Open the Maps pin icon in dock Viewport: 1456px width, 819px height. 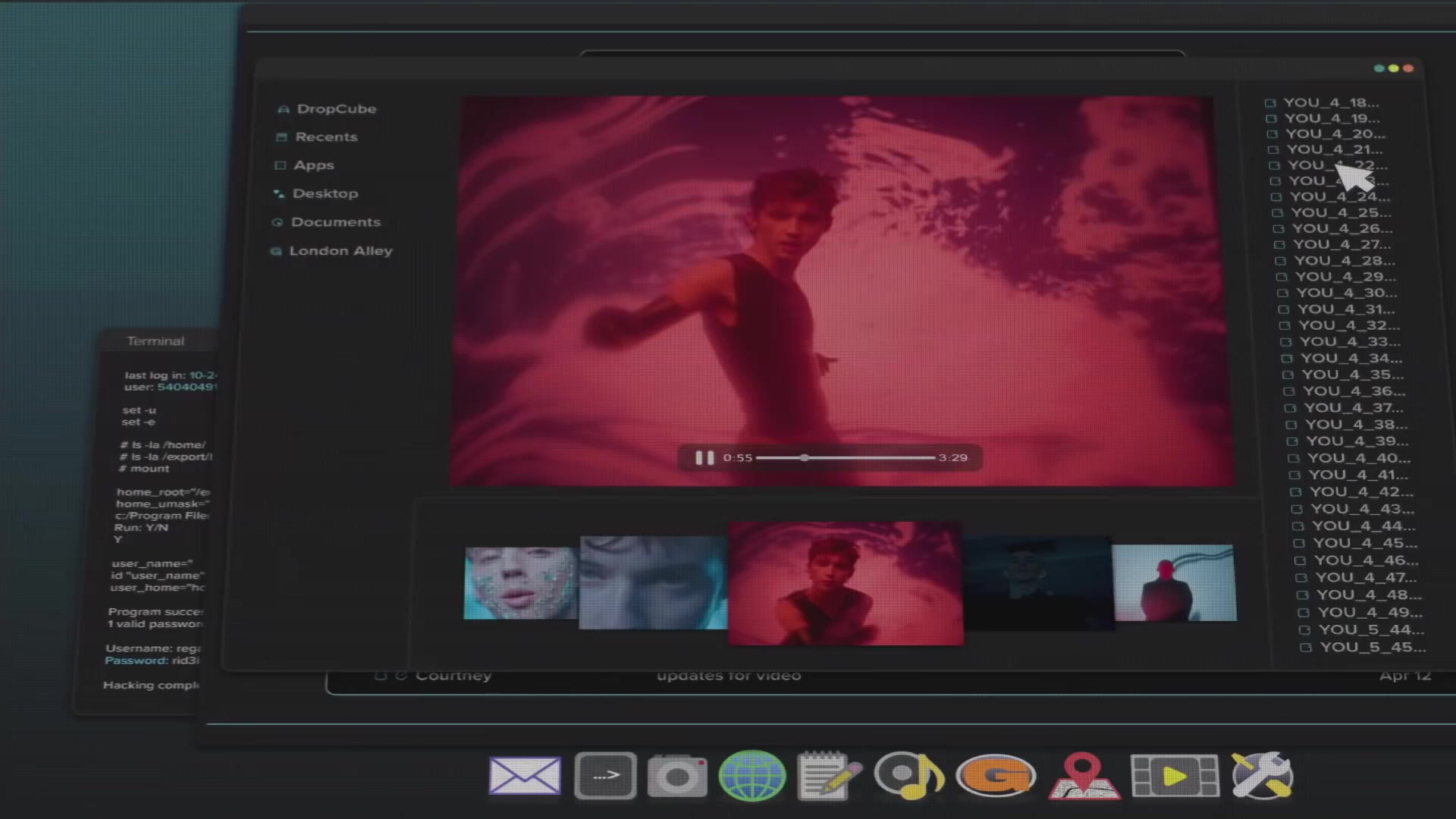[1084, 776]
